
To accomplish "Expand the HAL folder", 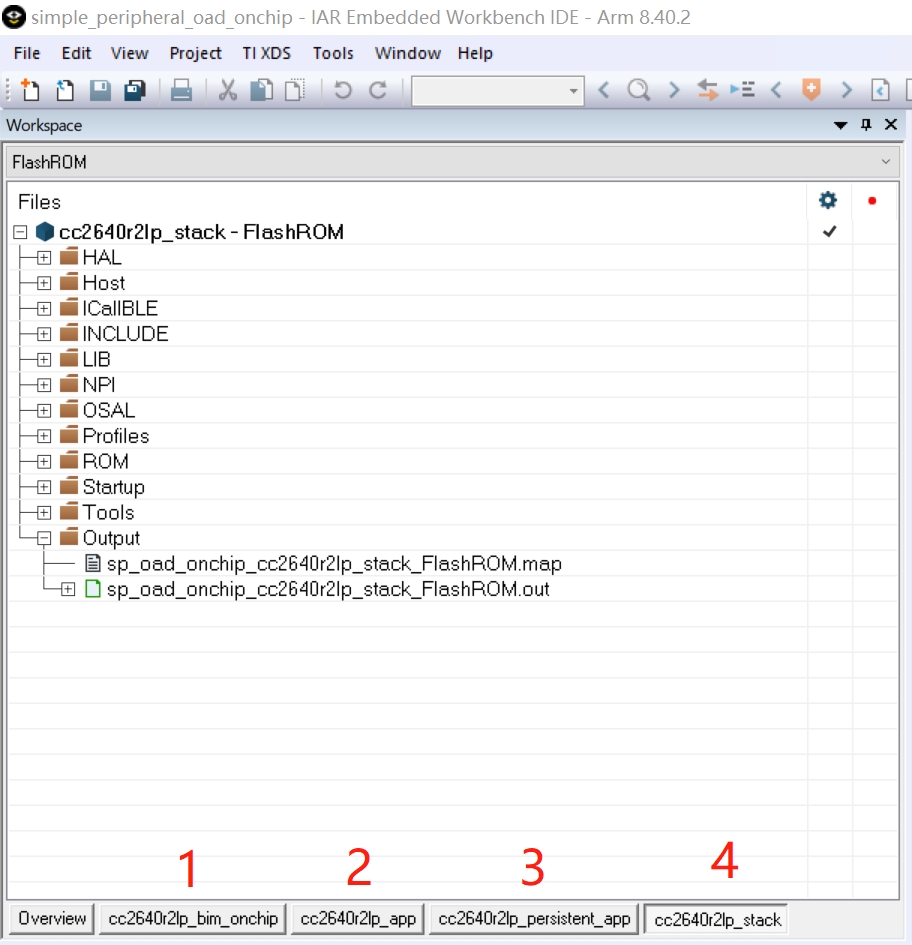I will [x=43, y=258].
